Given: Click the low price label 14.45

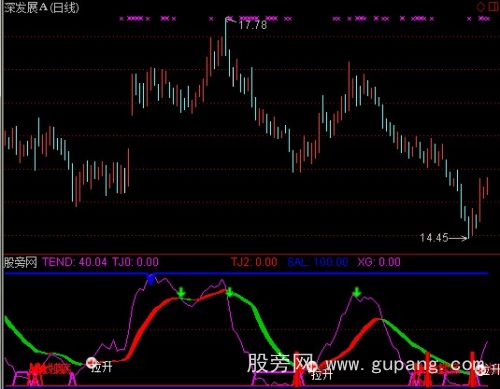Looking at the screenshot, I should click(434, 238).
